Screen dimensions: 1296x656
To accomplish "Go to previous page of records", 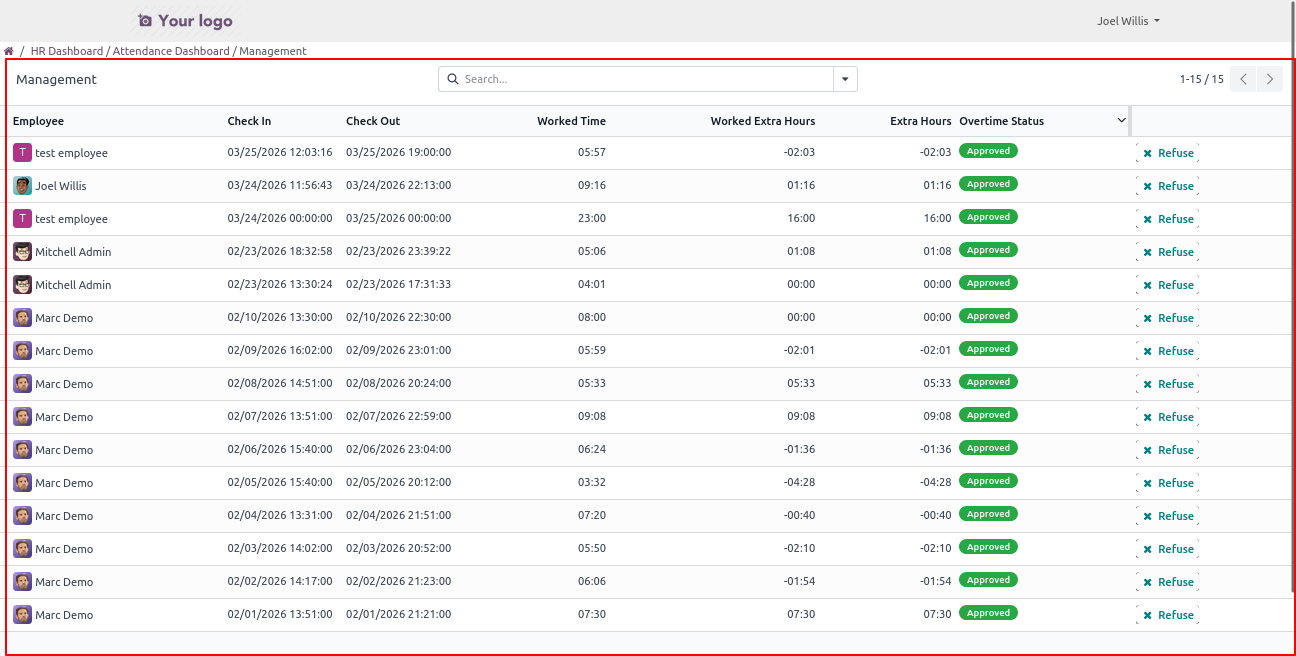I will tap(1243, 79).
